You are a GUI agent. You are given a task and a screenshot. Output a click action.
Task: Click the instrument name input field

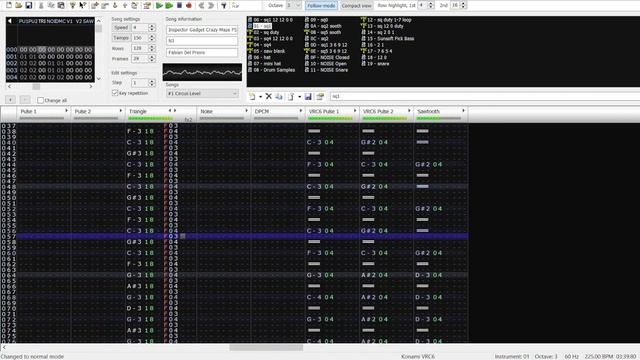484,96
